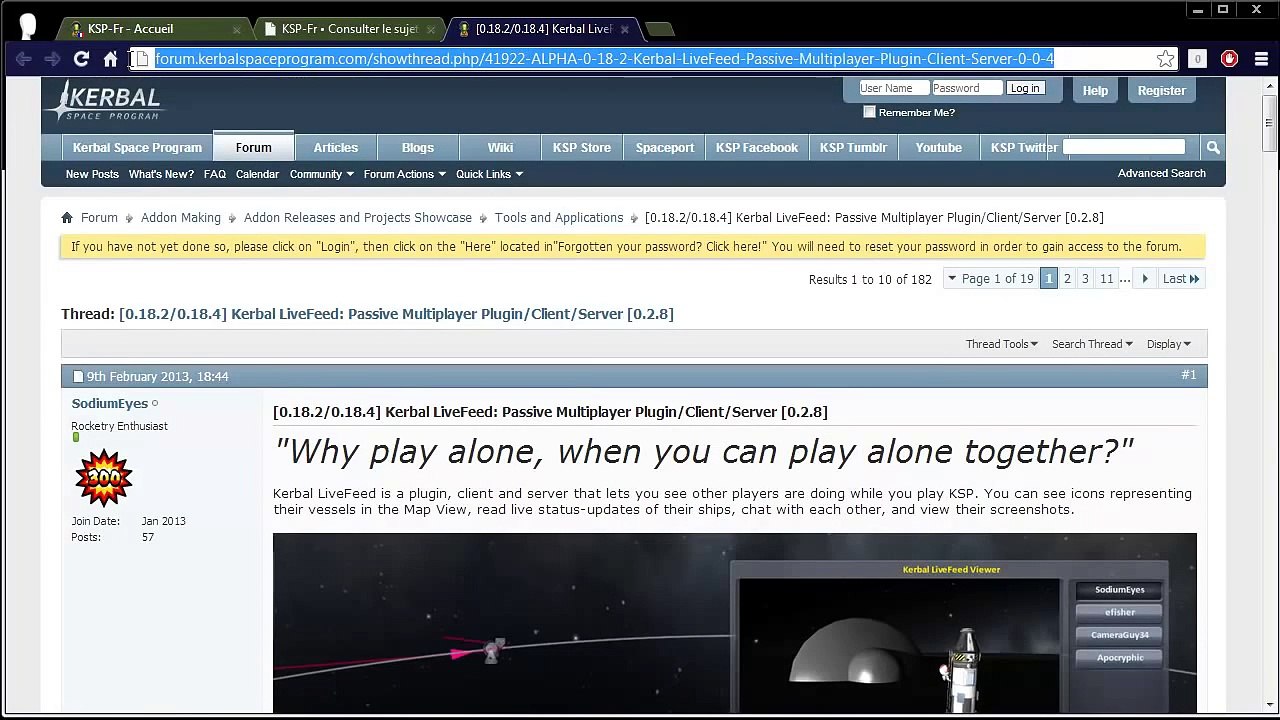Image resolution: width=1280 pixels, height=720 pixels.
Task: Jump to the Last page link
Action: (1180, 279)
